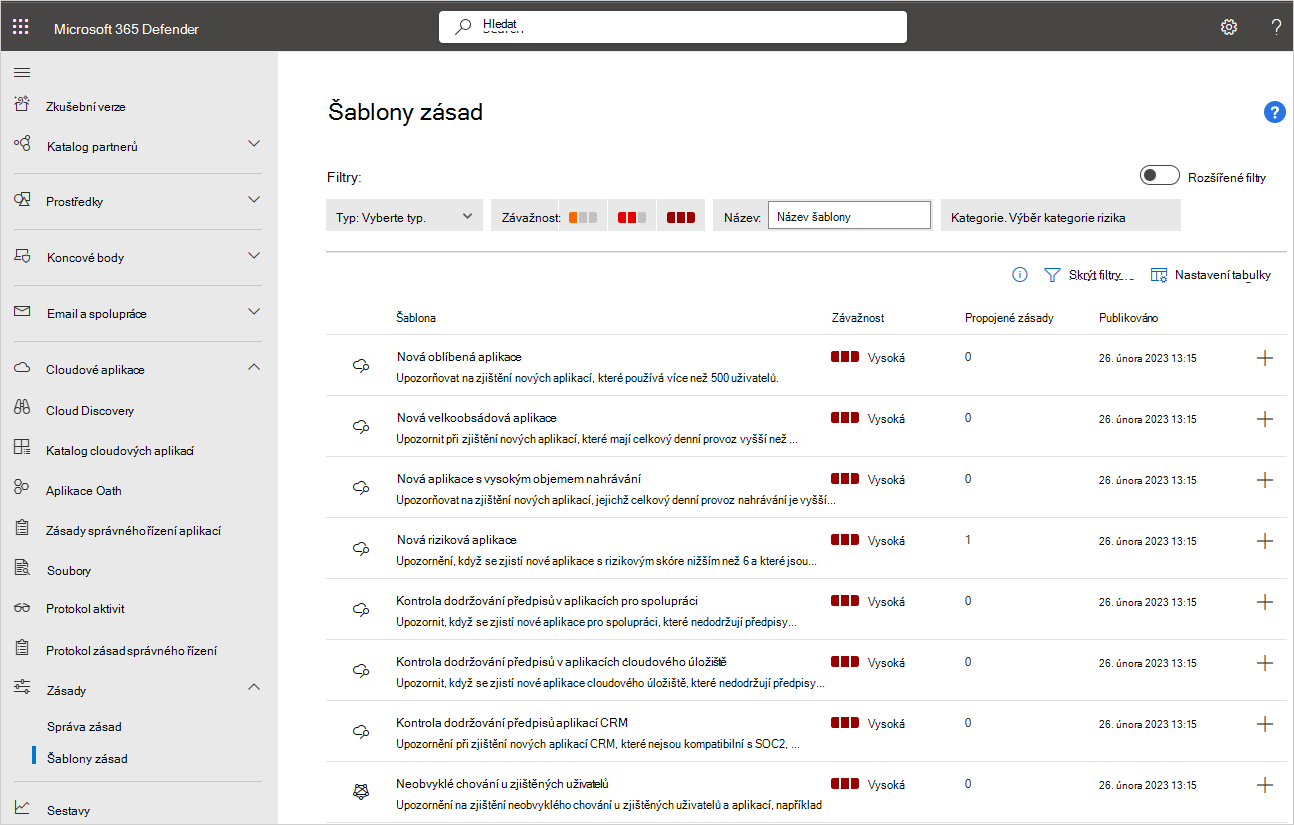Open Cloud Discovery page
The image size is (1294, 825).
click(x=90, y=410)
